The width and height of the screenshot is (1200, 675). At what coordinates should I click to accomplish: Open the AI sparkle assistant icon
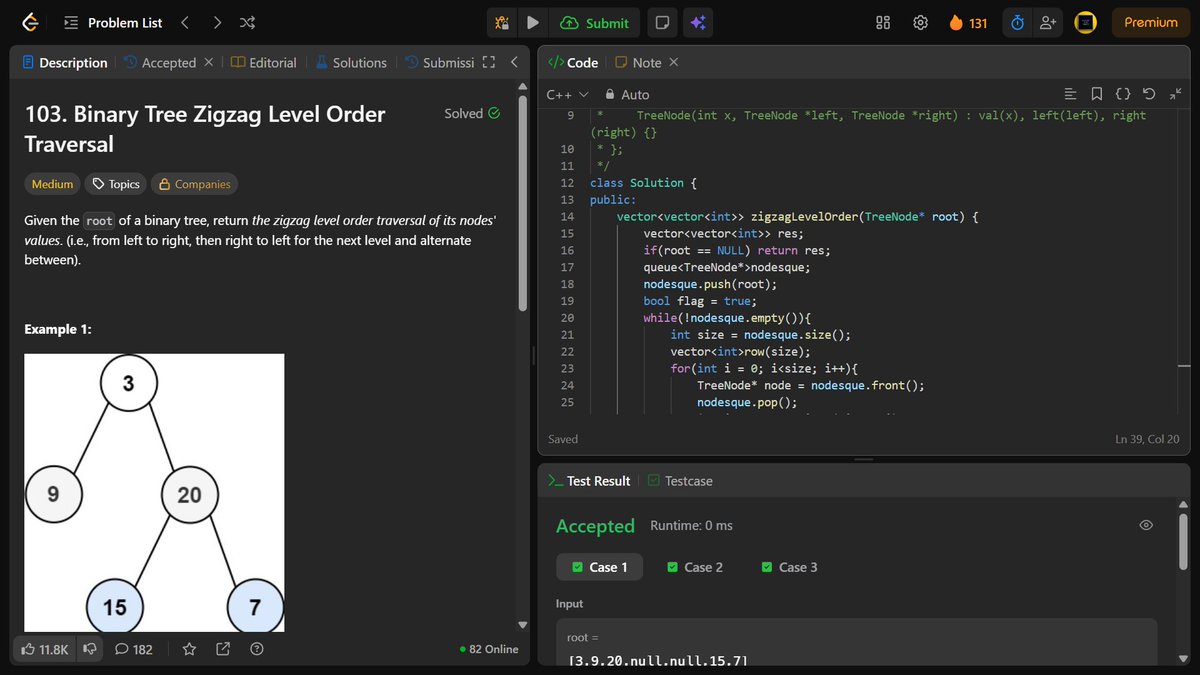click(x=698, y=22)
